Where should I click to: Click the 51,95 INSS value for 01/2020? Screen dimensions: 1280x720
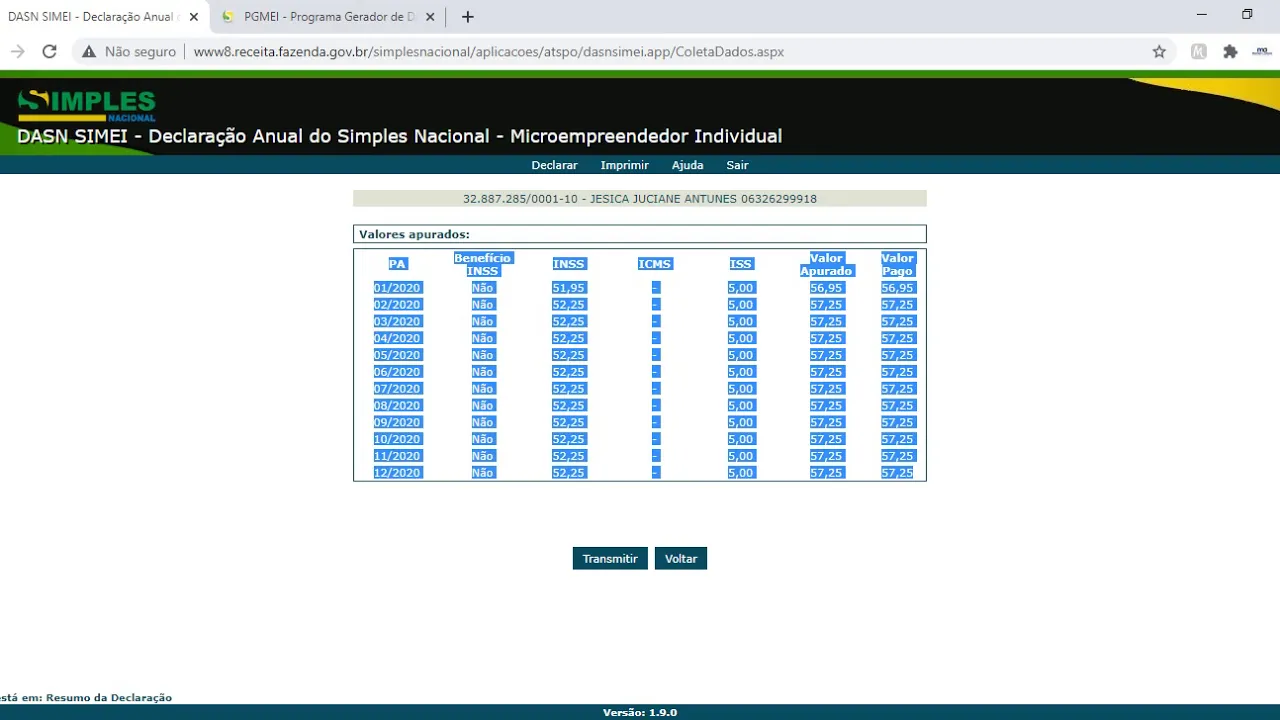569,288
